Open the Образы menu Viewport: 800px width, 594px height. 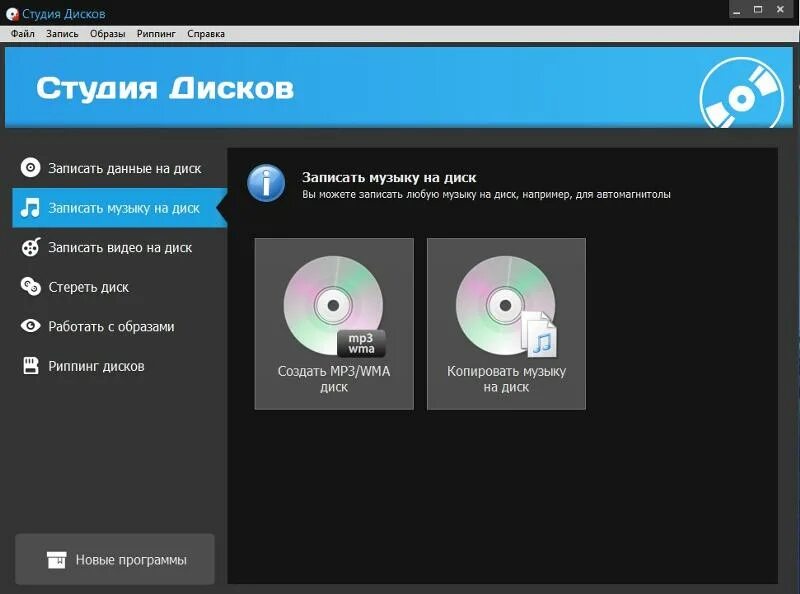pyautogui.click(x=108, y=34)
